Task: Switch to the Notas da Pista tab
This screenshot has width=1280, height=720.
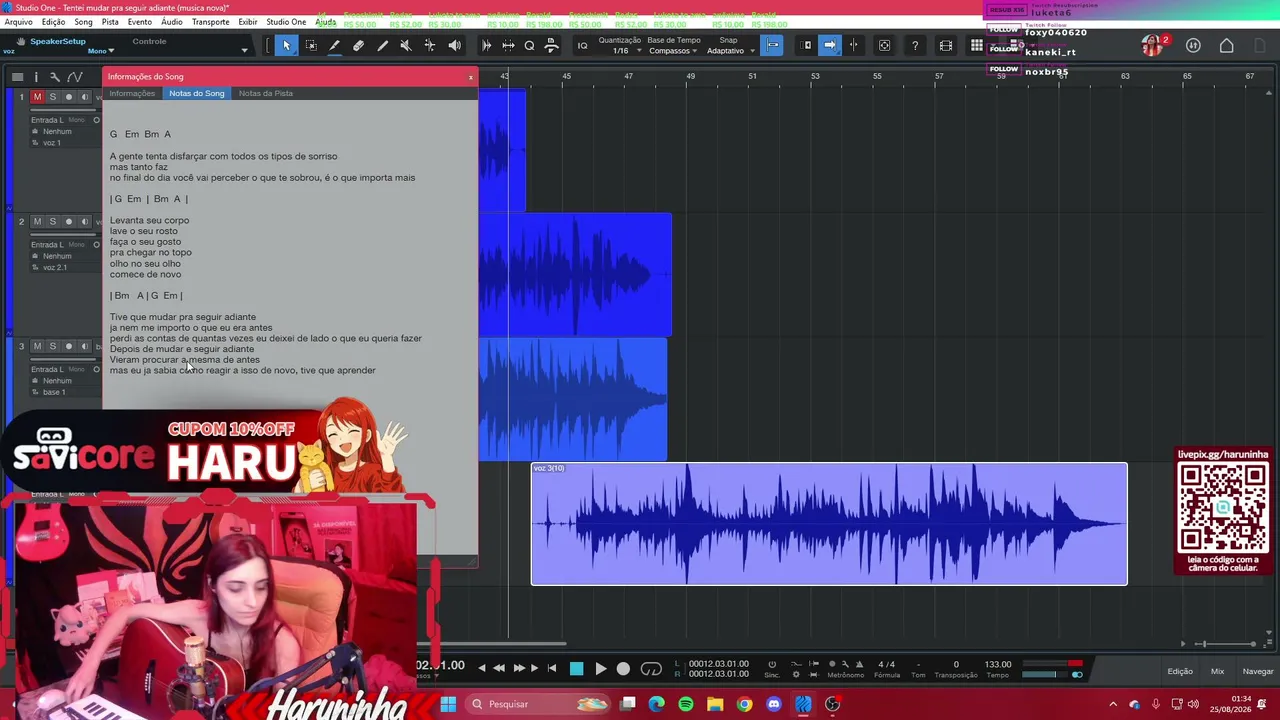Action: pos(266,93)
